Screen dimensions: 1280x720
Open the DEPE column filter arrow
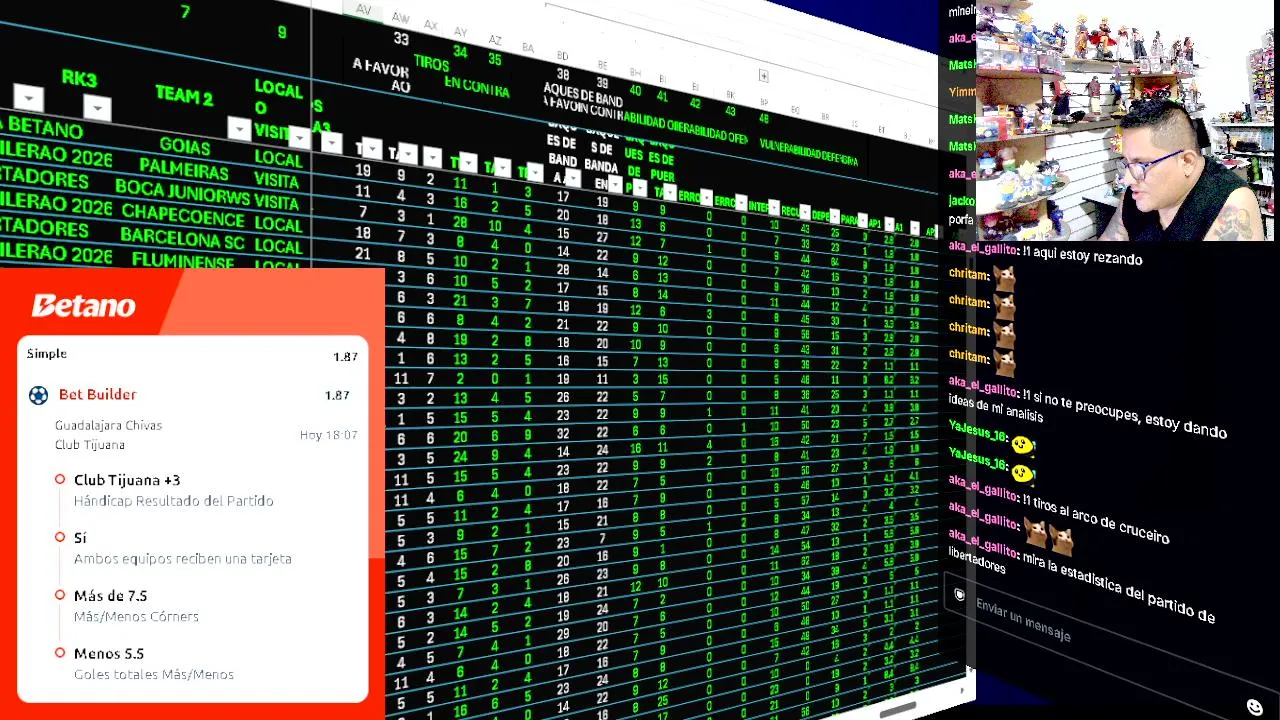pyautogui.click(x=836, y=216)
